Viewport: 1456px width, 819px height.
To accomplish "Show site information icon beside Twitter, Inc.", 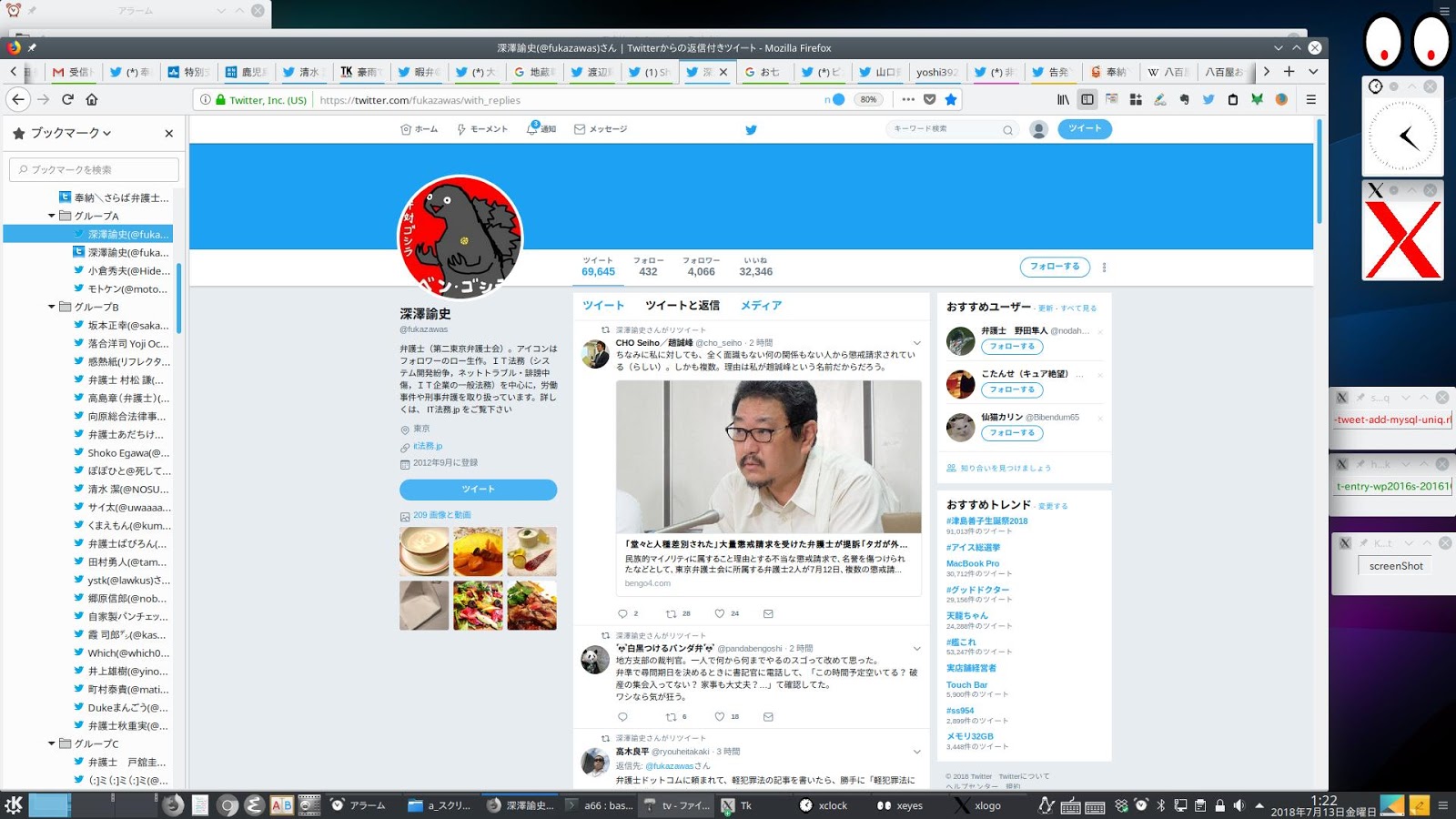I will (x=206, y=99).
